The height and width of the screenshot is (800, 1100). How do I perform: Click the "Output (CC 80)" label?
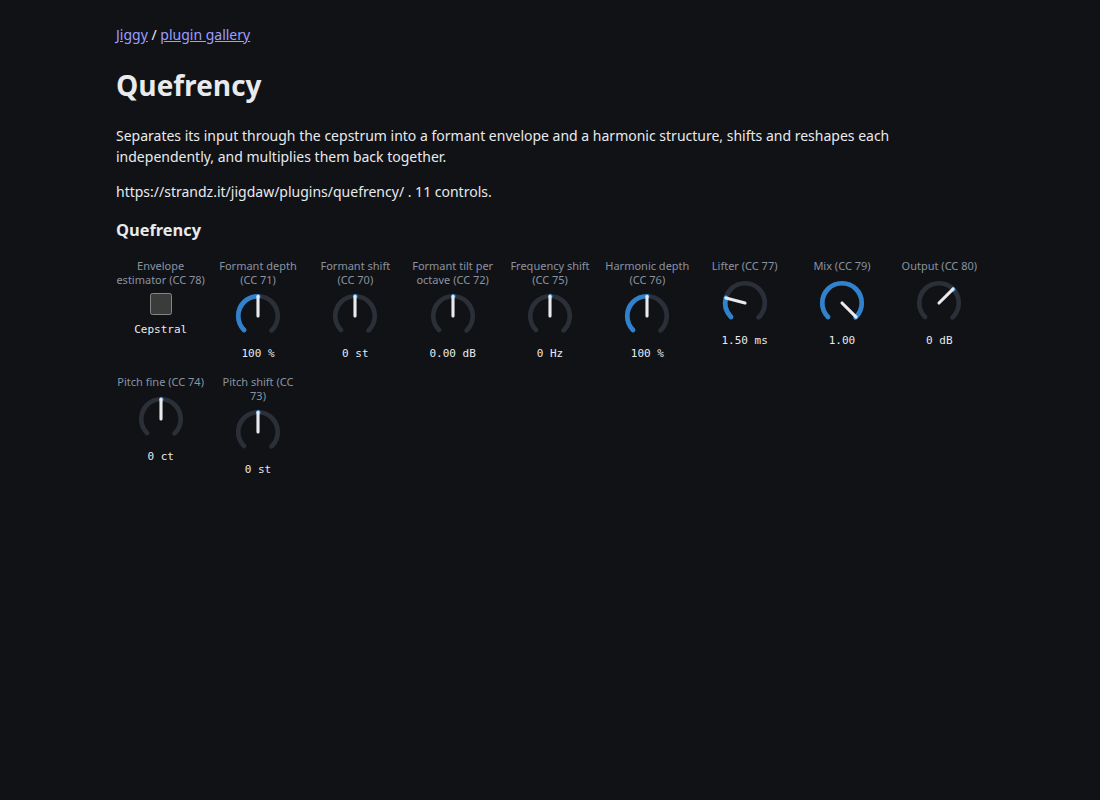click(x=939, y=266)
